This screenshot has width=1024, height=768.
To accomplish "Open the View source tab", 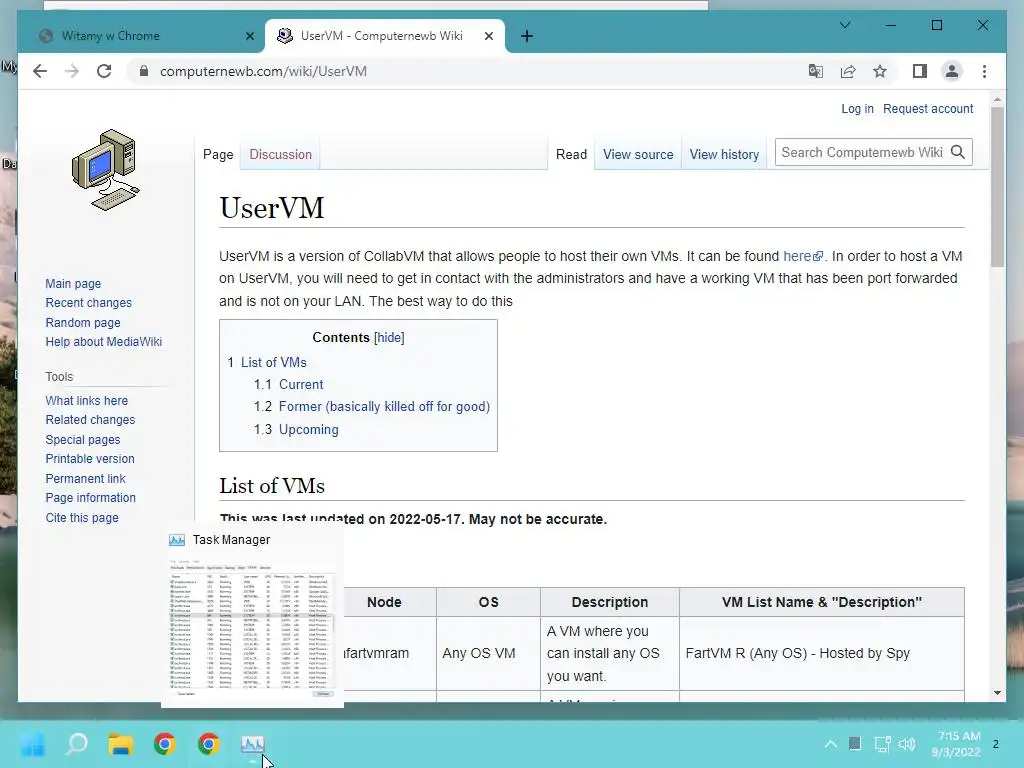I will [638, 155].
